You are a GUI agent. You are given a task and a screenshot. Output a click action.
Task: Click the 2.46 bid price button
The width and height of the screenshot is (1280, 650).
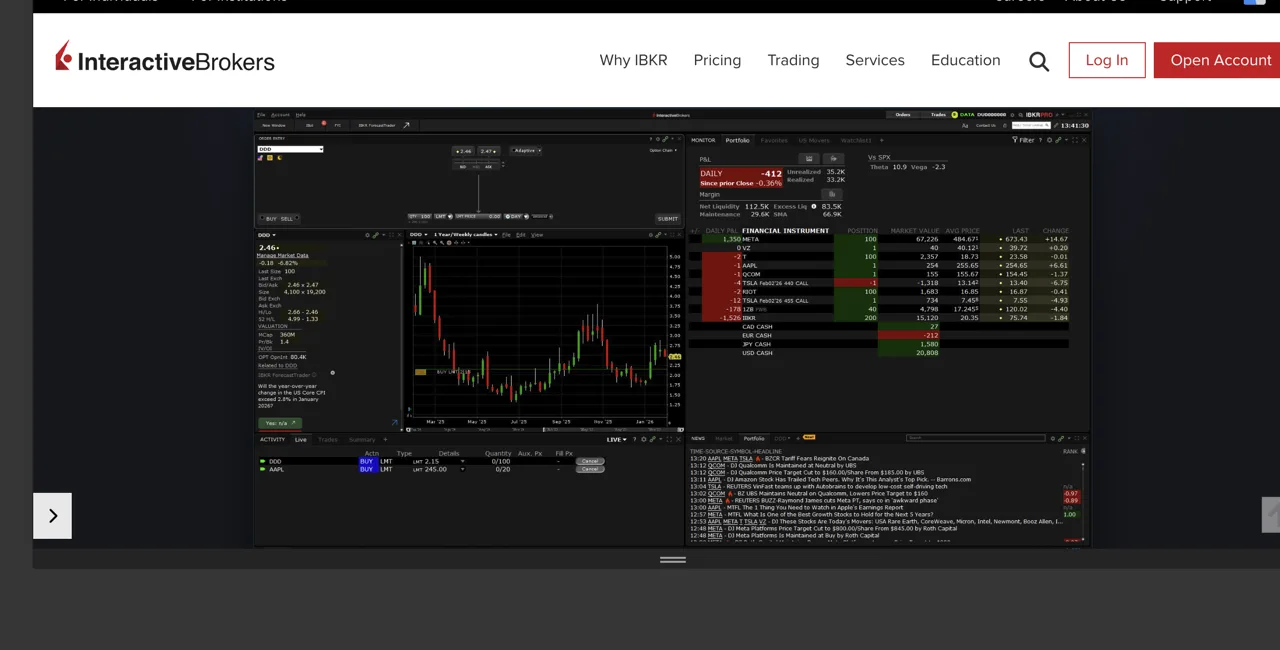[x=463, y=151]
